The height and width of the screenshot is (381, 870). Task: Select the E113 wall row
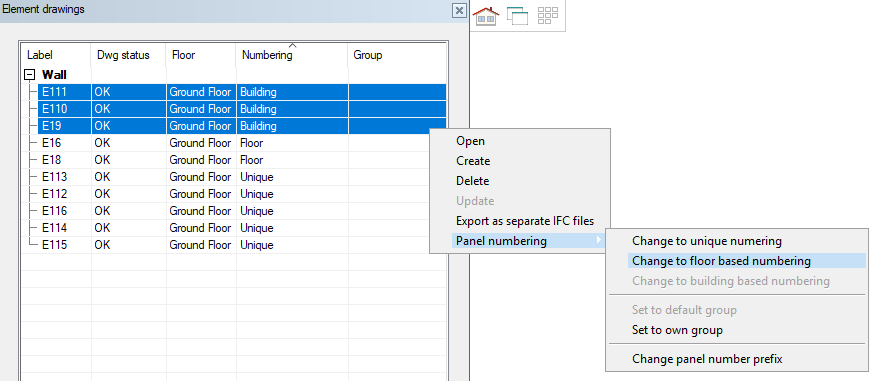234,177
